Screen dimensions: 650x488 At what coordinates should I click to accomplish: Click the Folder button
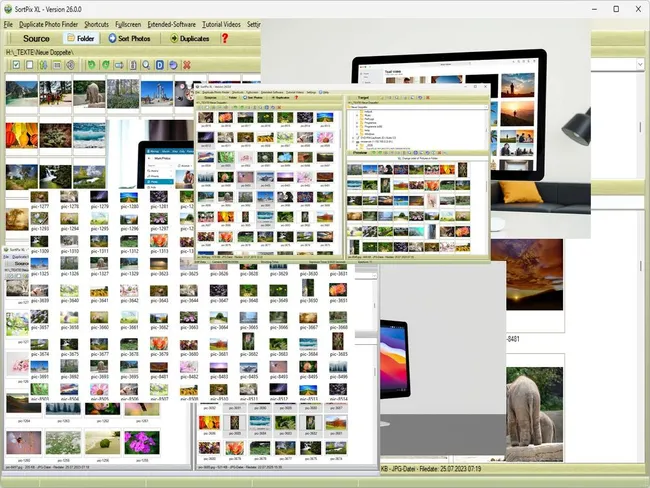tap(81, 39)
